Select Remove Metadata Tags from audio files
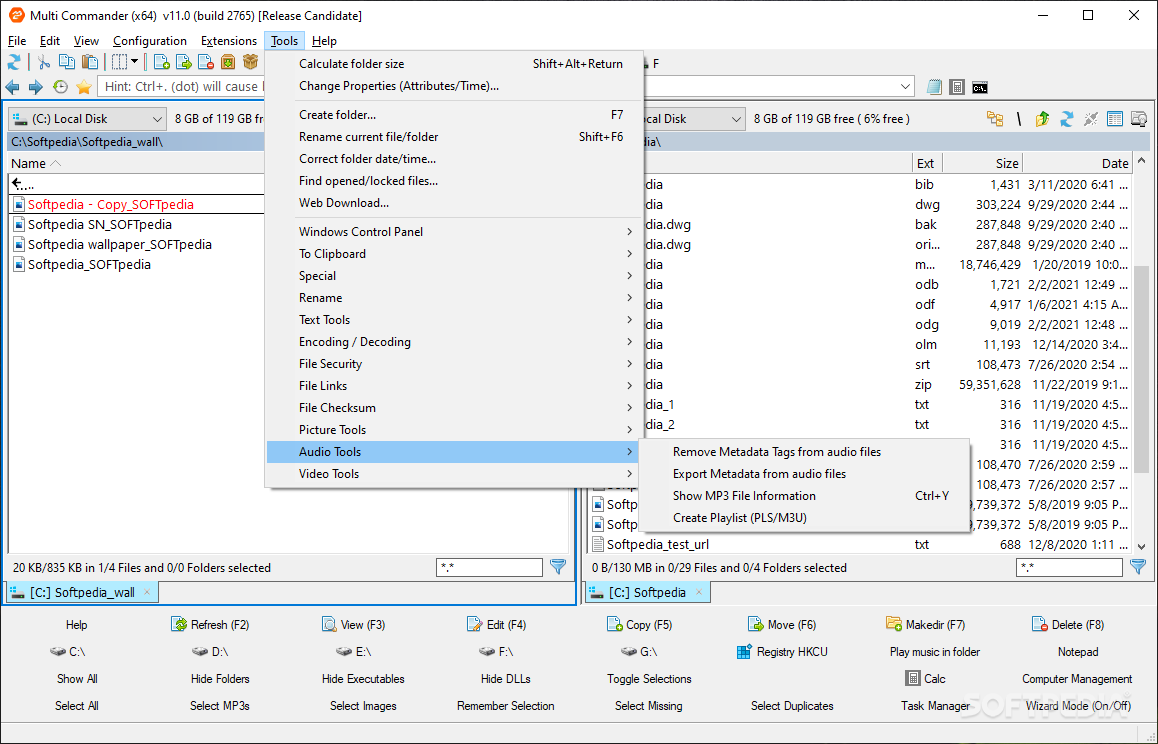Screen dimensions: 1158x744 click(804, 451)
